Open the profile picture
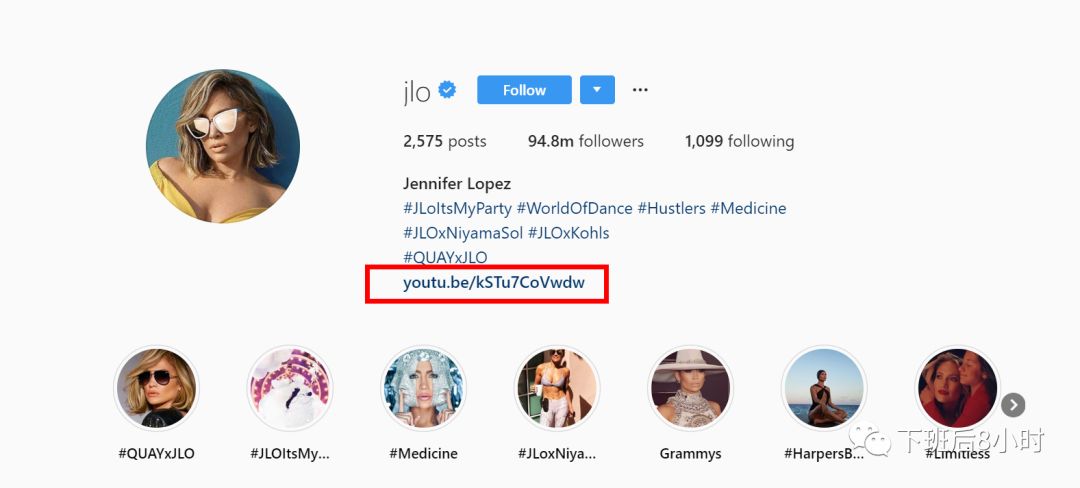Viewport: 1080px width, 488px height. pyautogui.click(x=223, y=146)
